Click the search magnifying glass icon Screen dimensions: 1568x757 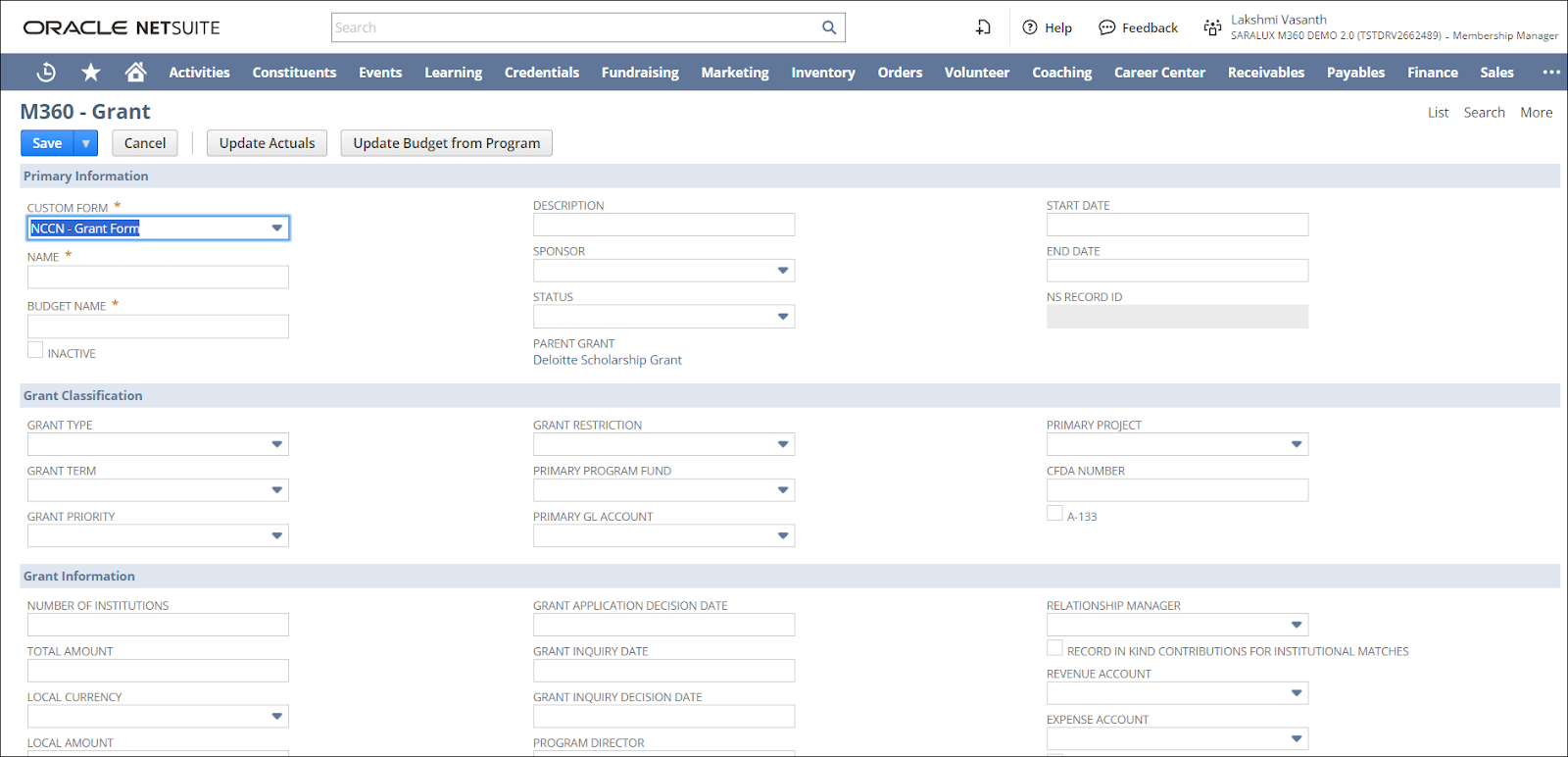point(829,27)
